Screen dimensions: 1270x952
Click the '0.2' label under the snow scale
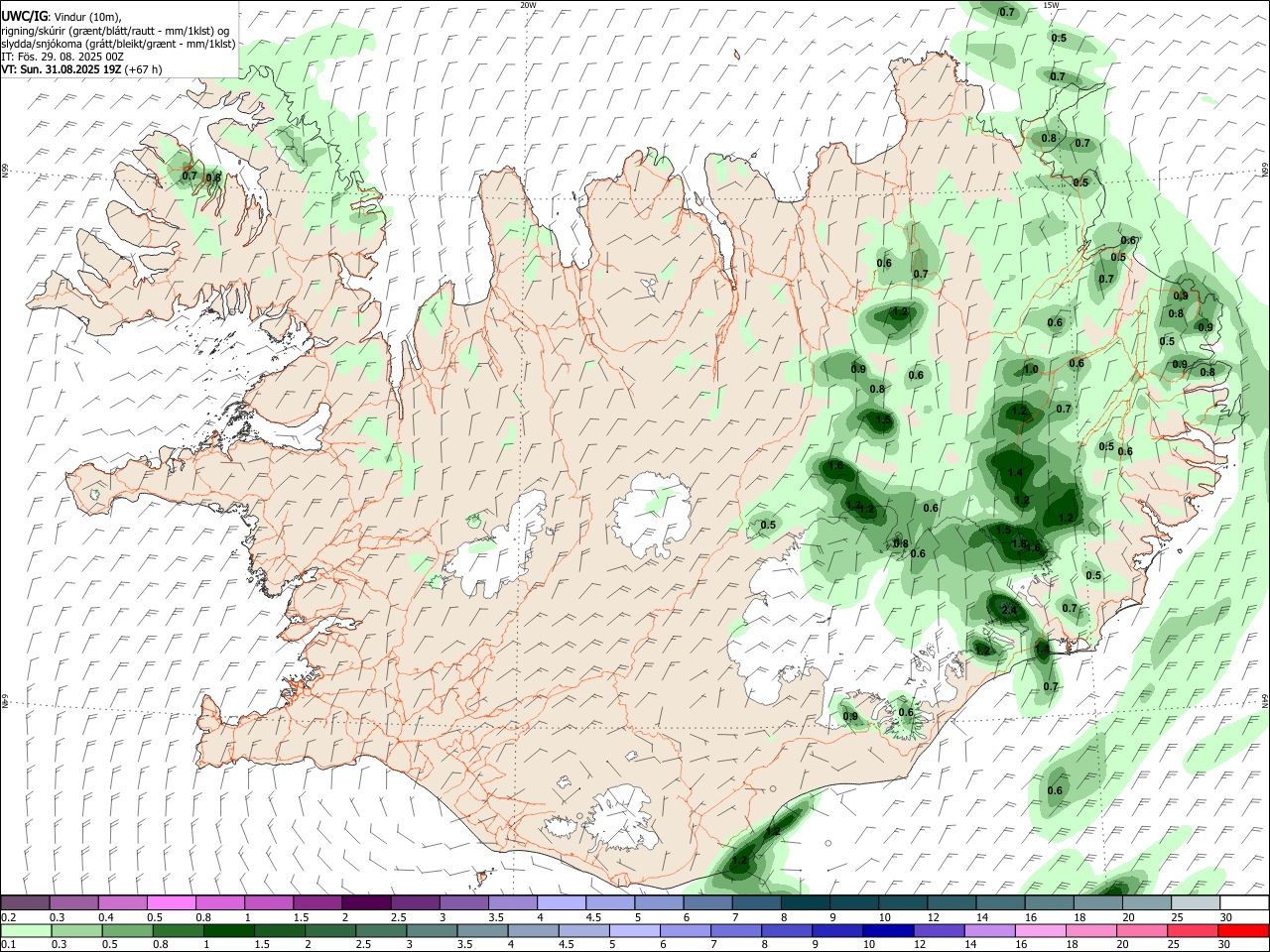click(8, 917)
